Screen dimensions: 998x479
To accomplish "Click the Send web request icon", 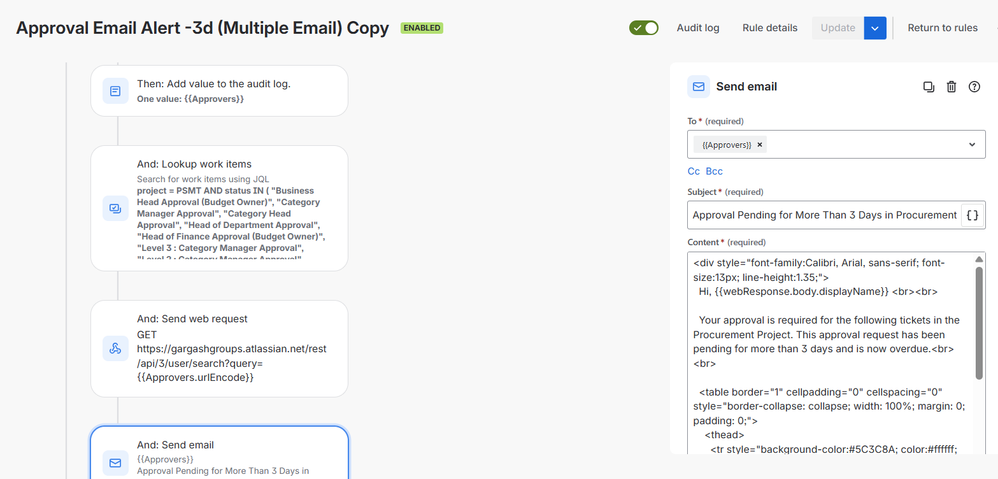I will click(115, 349).
